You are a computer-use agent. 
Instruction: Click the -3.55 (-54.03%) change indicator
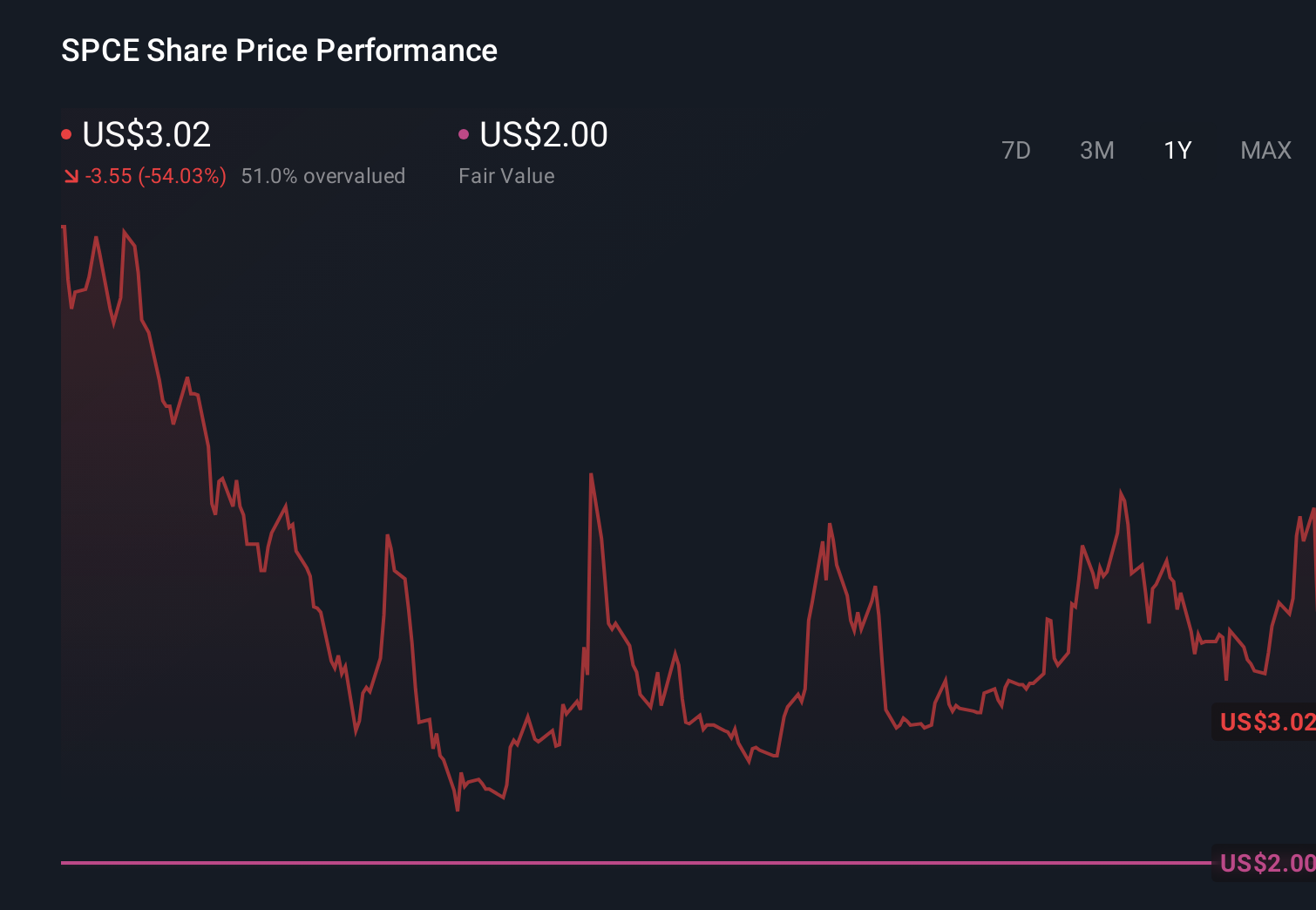155,175
